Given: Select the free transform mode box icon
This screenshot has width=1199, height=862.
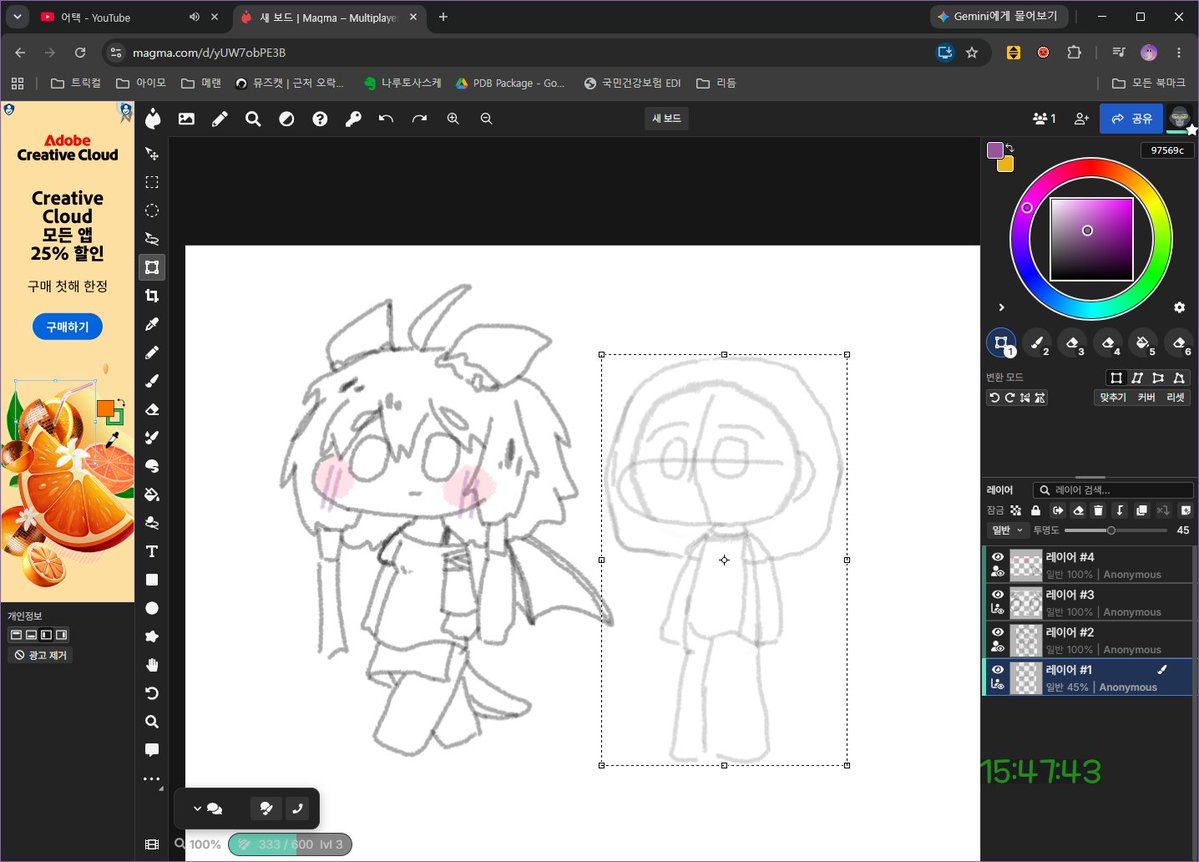Looking at the screenshot, I should pos(1116,378).
